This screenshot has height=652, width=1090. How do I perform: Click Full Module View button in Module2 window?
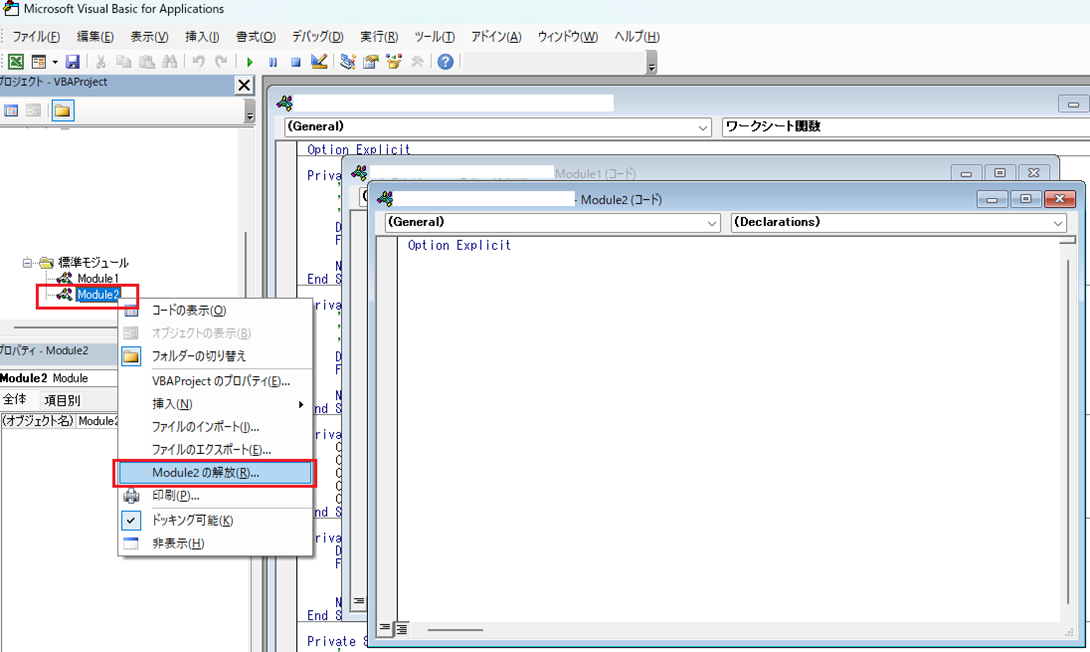401,629
